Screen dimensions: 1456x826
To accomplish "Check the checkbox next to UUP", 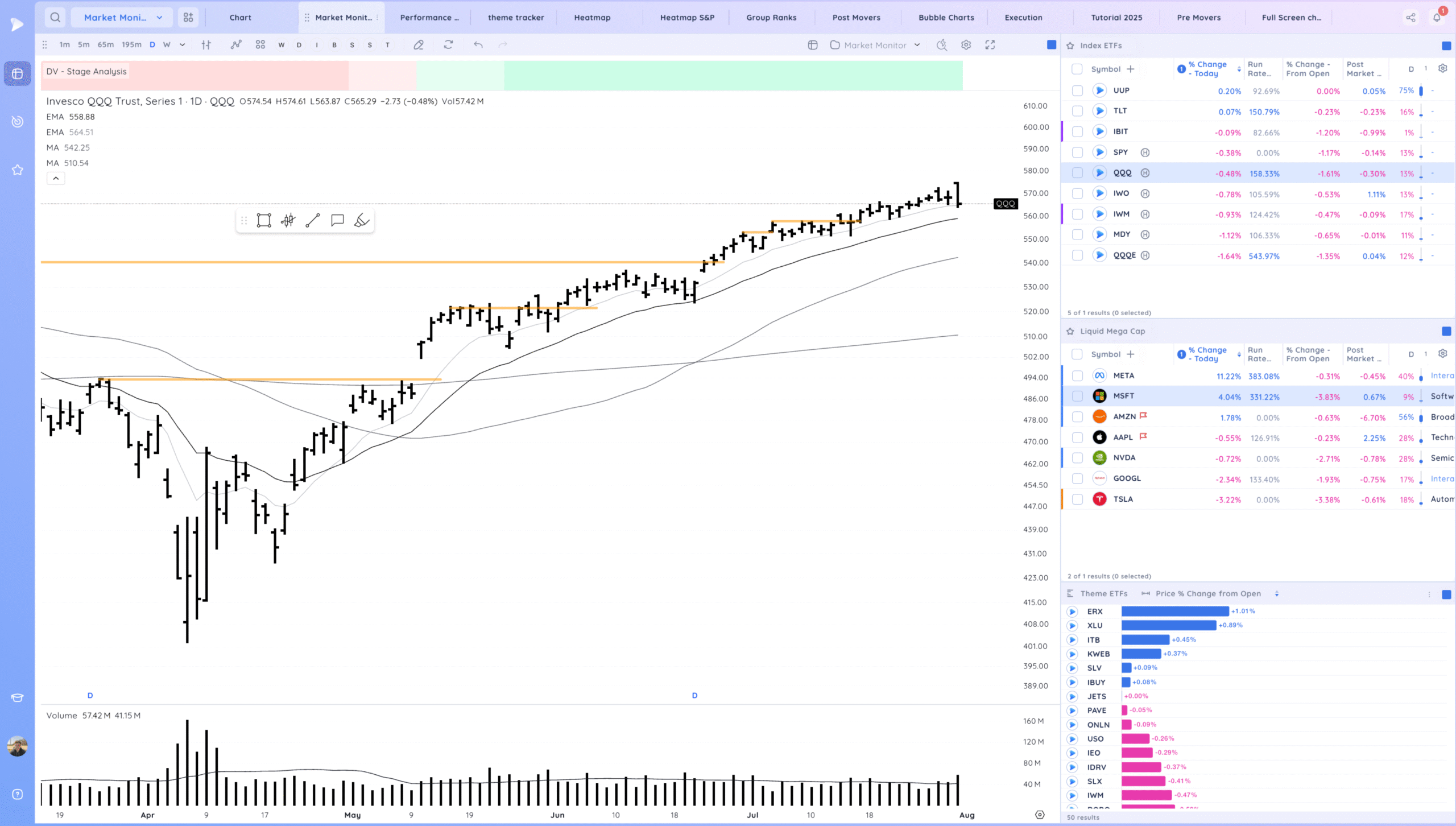I will (x=1077, y=90).
